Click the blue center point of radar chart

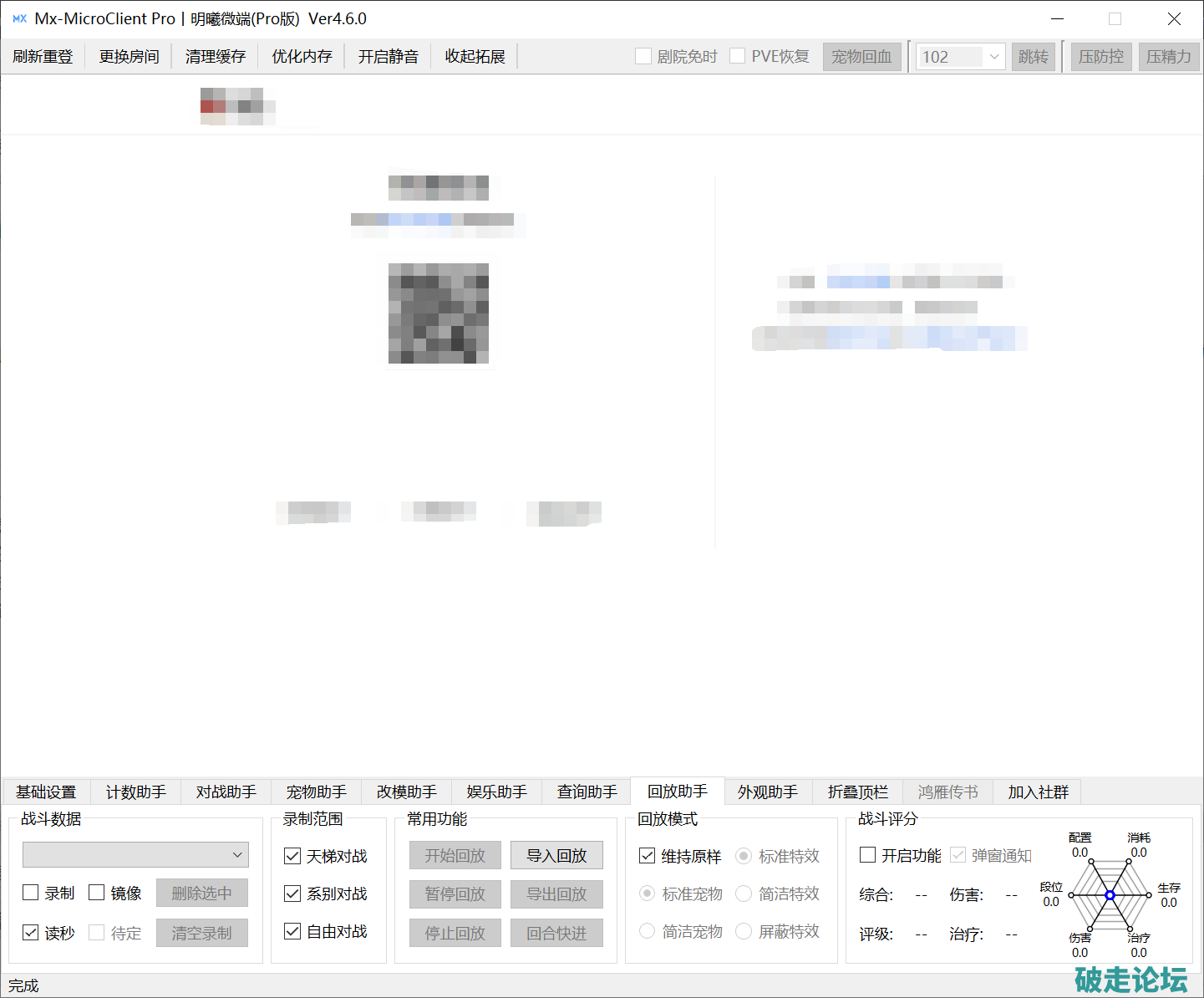1110,895
